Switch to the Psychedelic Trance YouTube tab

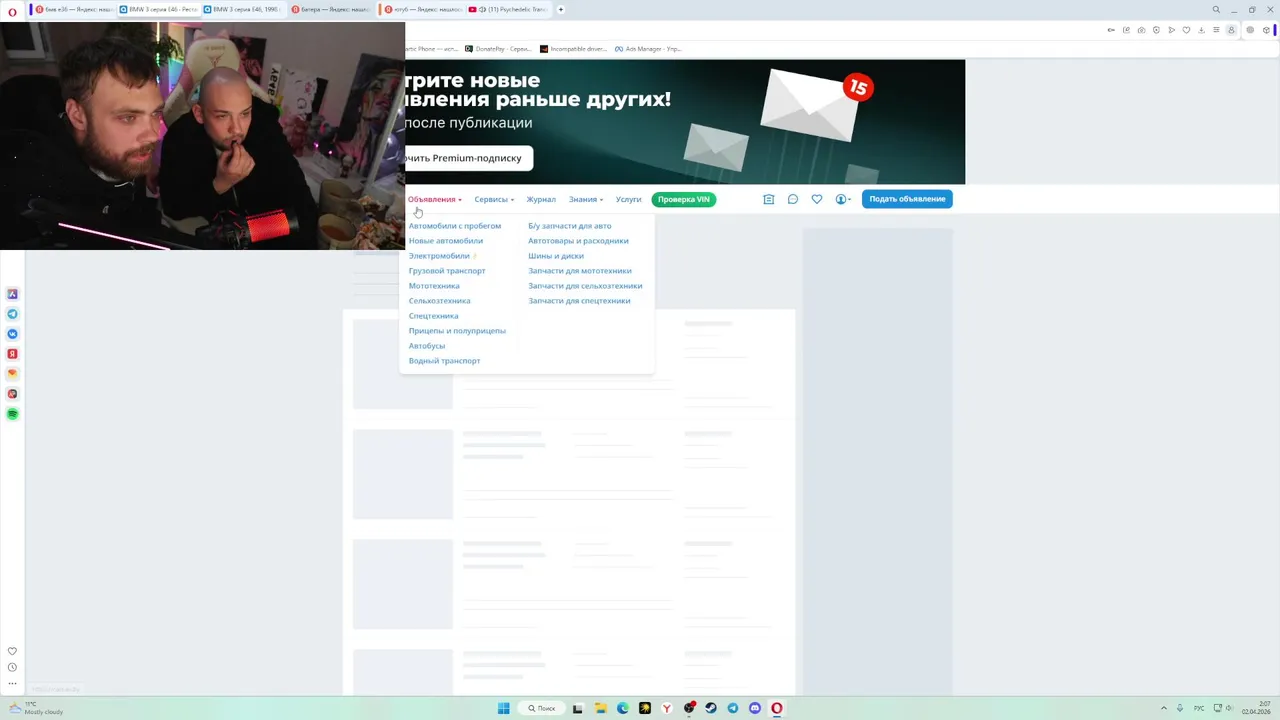pyautogui.click(x=509, y=9)
